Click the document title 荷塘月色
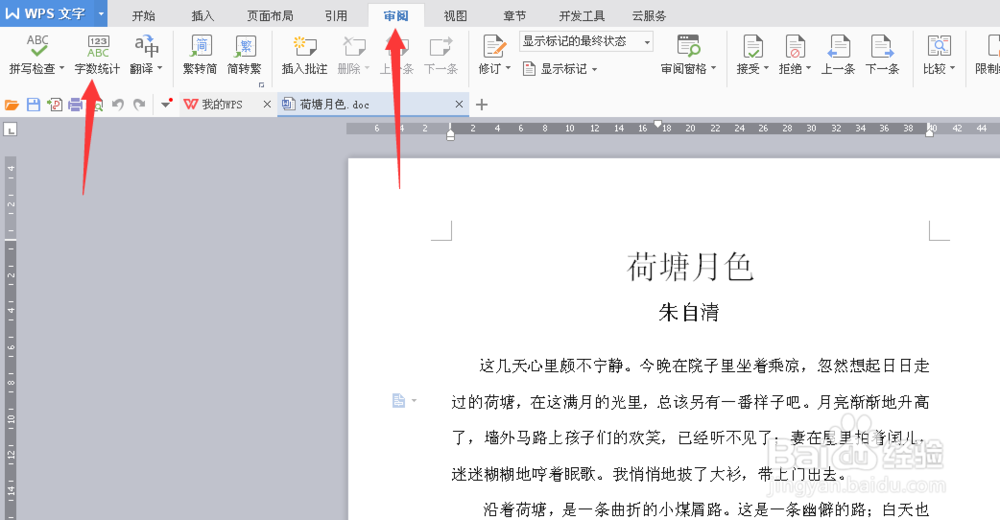The height and width of the screenshot is (520, 1000). tap(689, 267)
